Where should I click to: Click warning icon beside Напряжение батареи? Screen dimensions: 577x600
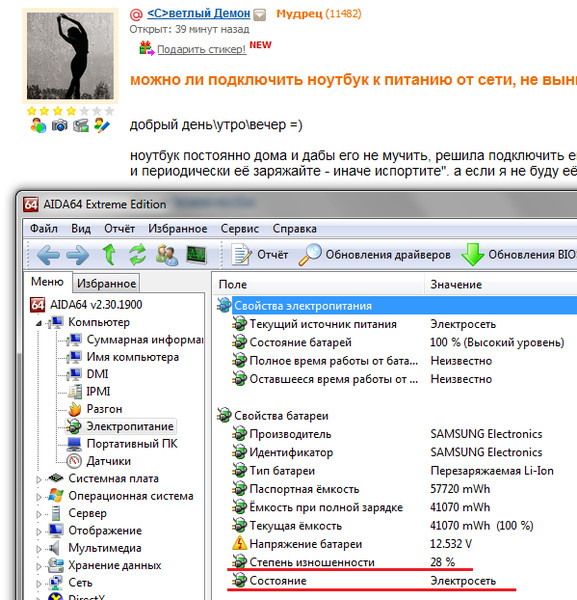(x=240, y=543)
